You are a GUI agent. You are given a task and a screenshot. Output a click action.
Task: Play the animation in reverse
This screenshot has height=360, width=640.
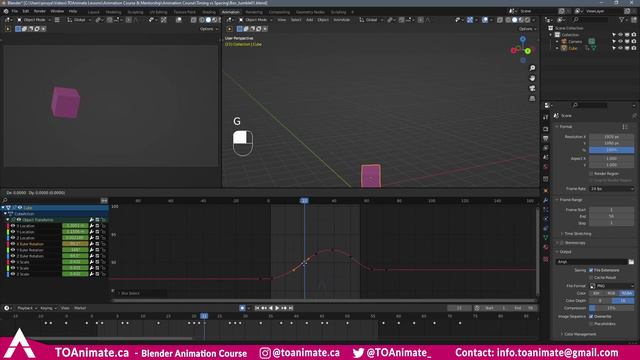coord(271,308)
